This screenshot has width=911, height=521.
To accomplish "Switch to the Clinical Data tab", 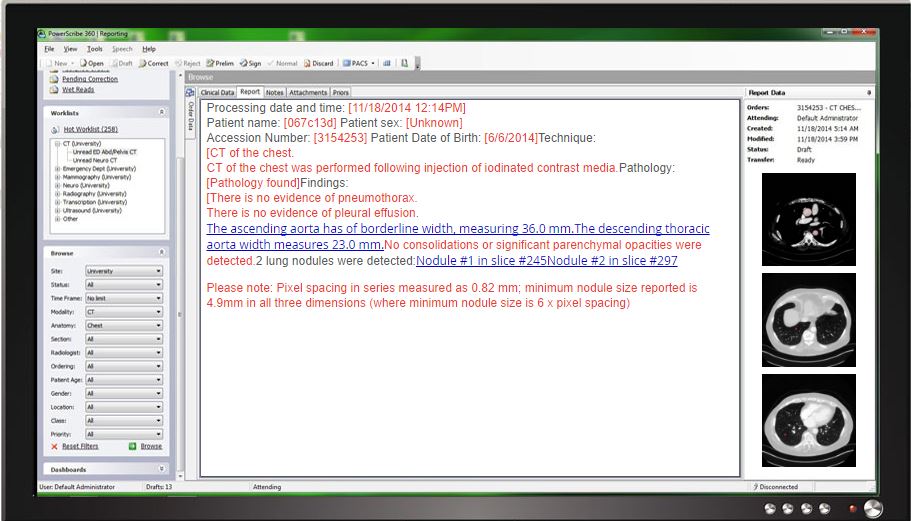I will [x=217, y=92].
